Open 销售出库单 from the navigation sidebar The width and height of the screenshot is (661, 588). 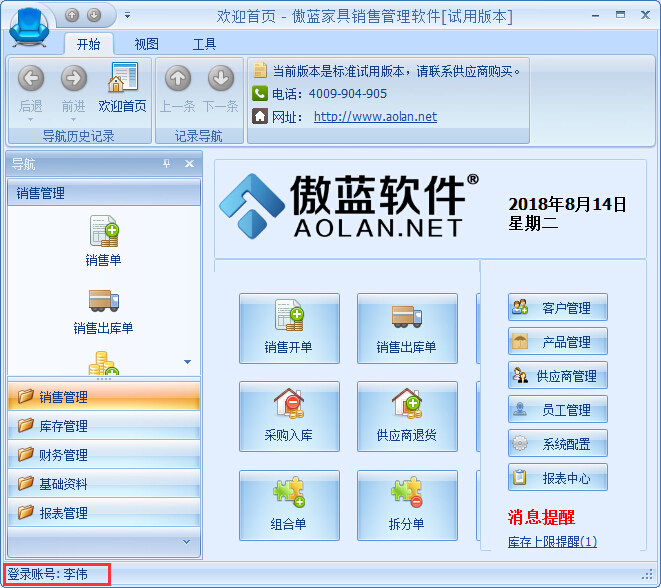103,309
